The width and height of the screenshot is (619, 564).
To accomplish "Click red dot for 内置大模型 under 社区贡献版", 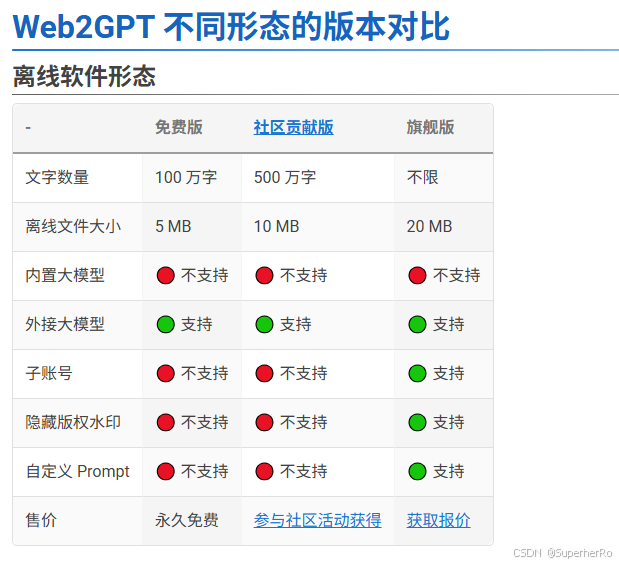I will 264,275.
